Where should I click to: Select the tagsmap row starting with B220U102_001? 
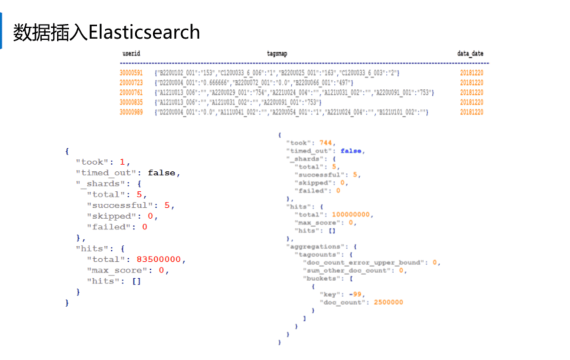coord(277,73)
